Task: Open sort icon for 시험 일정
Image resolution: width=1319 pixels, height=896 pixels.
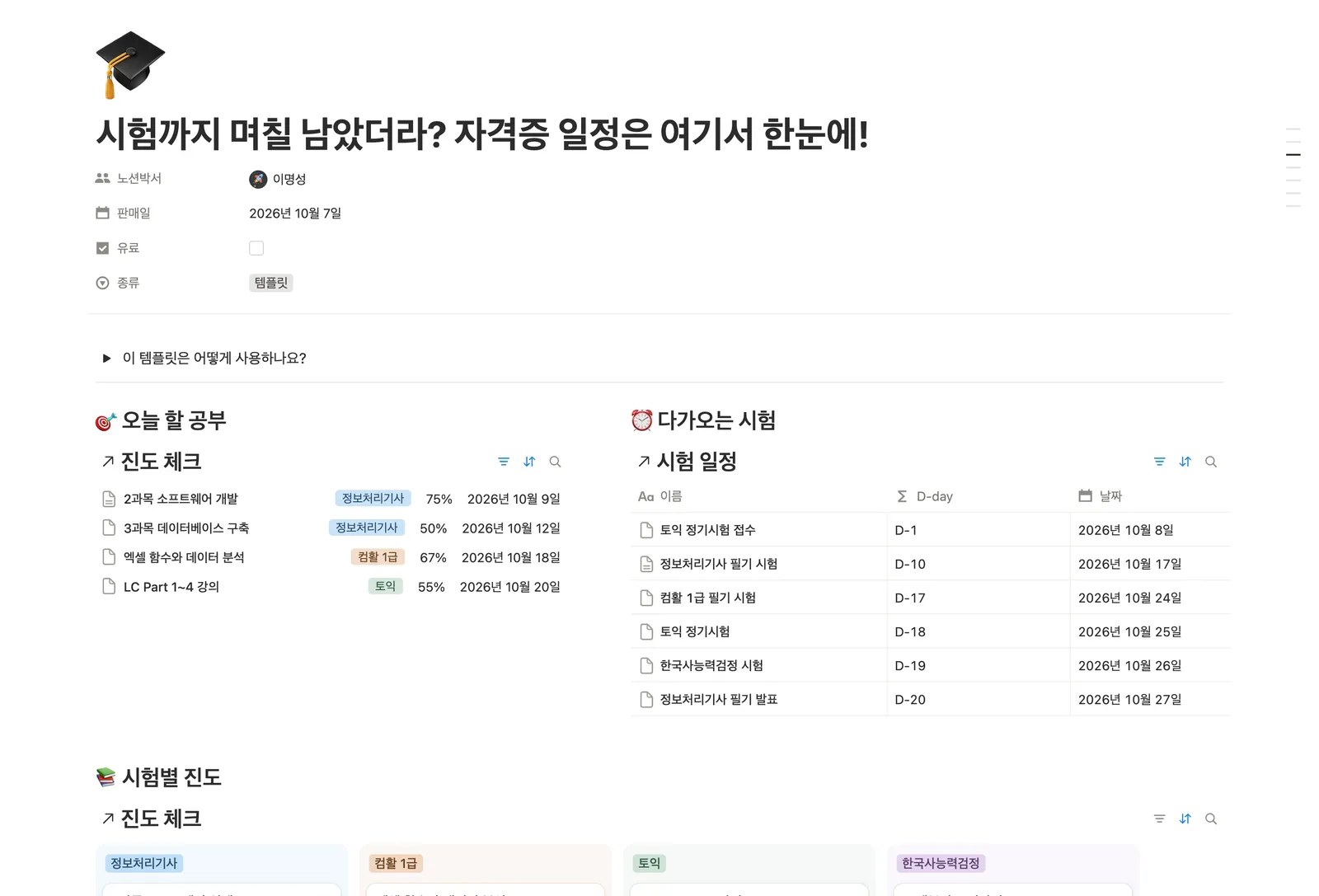Action: click(x=1185, y=462)
